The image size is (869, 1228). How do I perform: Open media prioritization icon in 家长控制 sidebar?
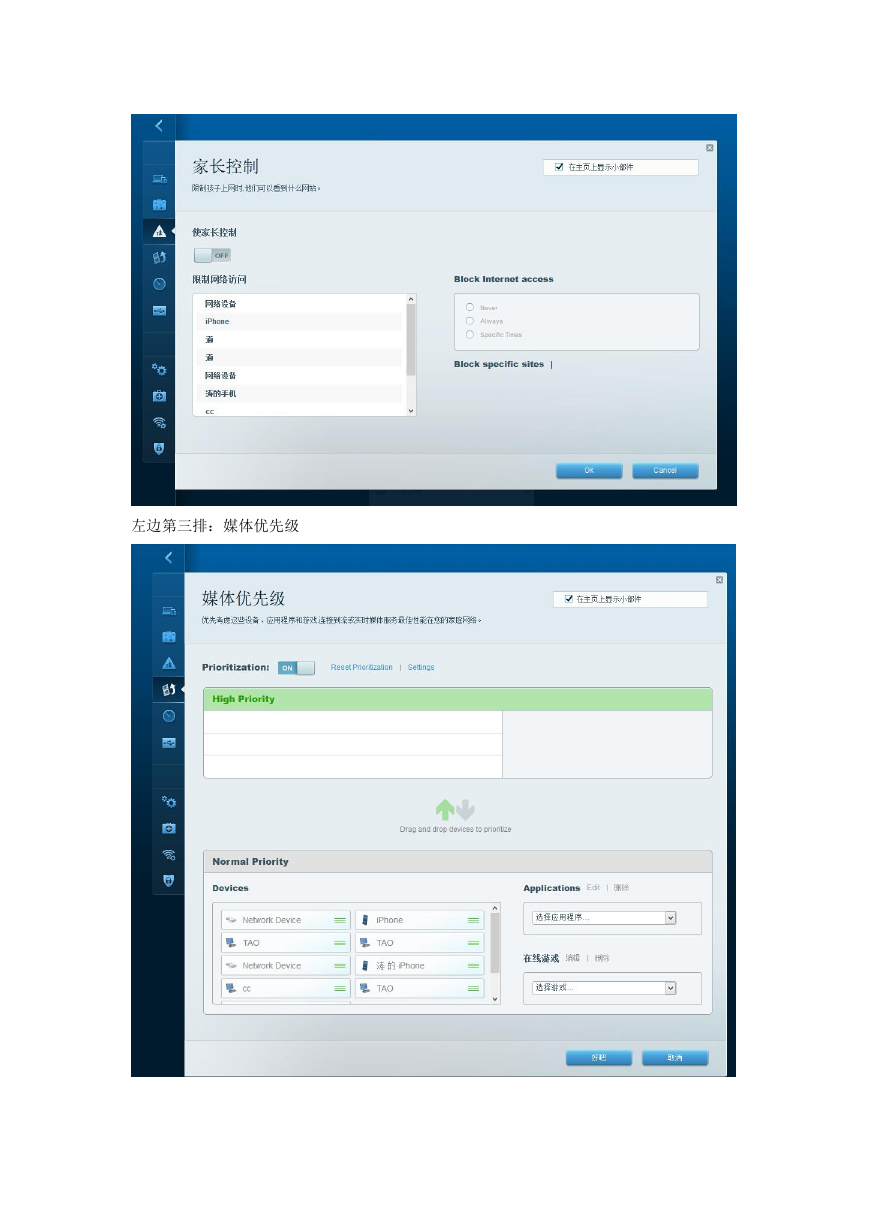click(159, 257)
